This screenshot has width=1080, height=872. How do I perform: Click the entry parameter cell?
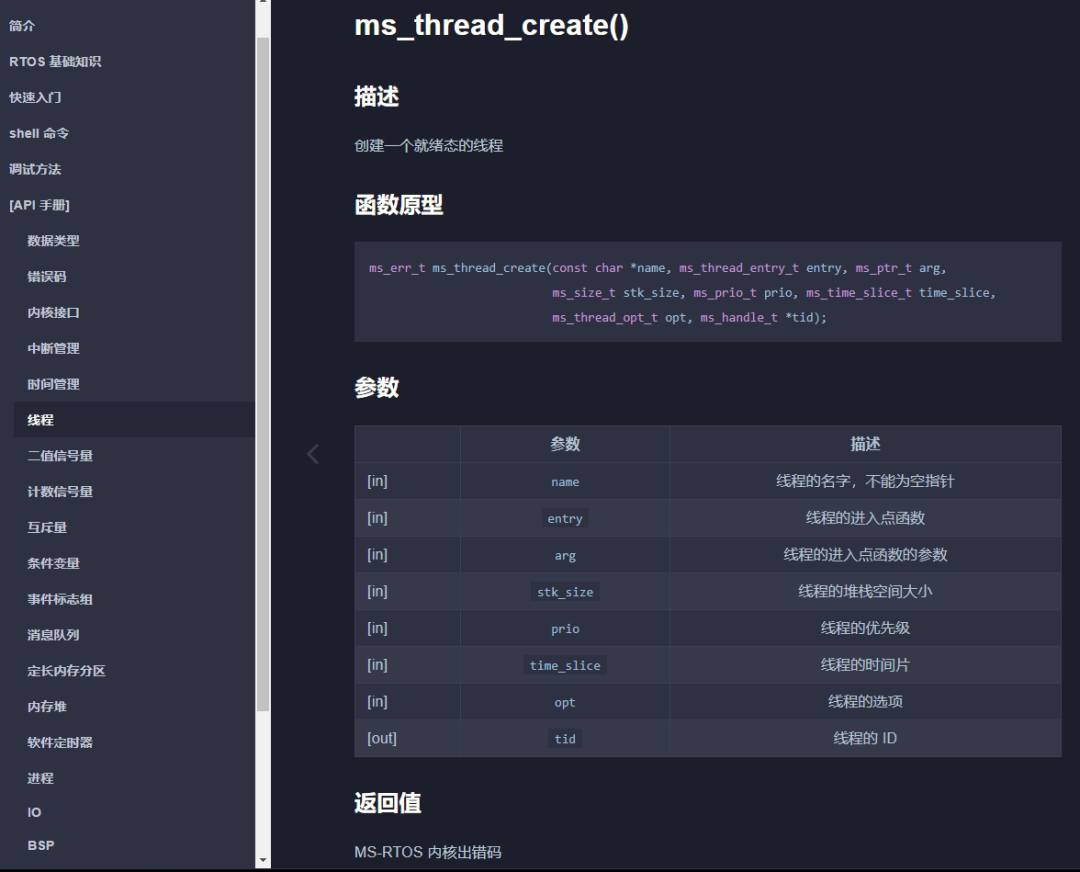pos(565,518)
